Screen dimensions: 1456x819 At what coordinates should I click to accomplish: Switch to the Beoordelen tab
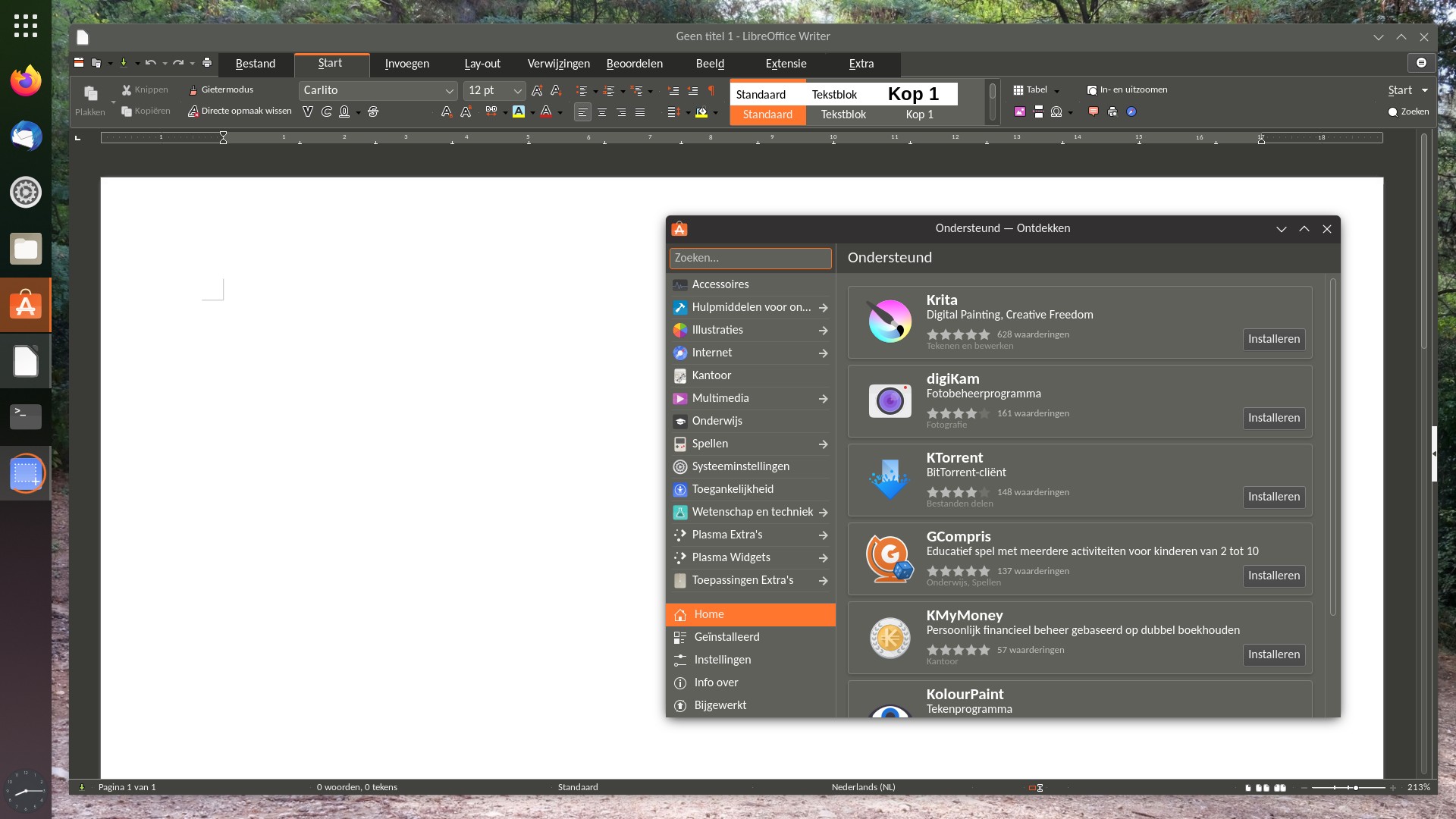pyautogui.click(x=635, y=64)
